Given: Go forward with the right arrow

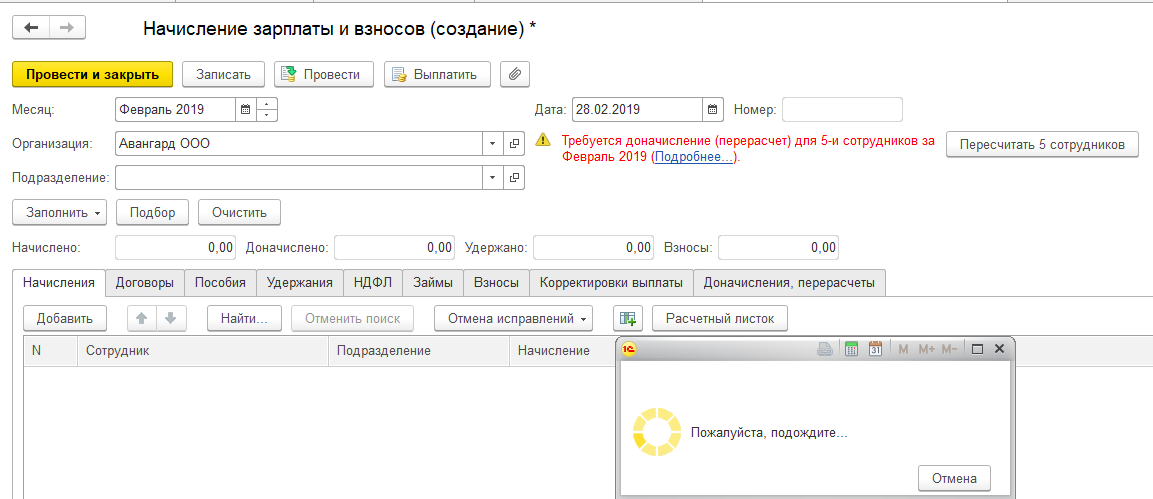Looking at the screenshot, I should pos(67,28).
